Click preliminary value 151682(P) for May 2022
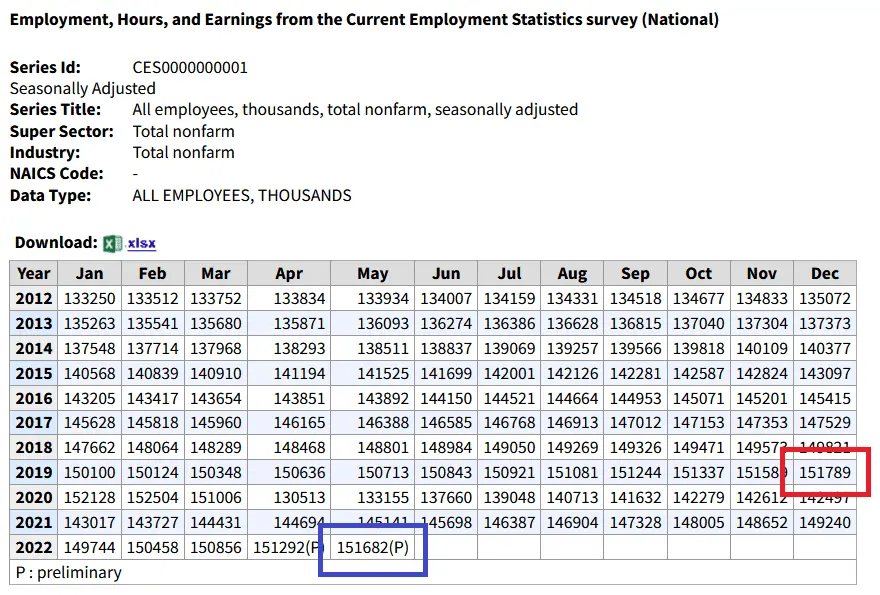The image size is (880, 595). pos(373,547)
